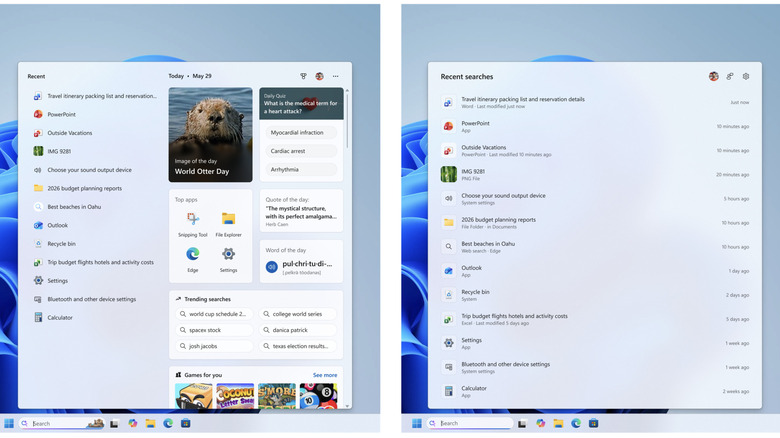Open 'Travel itinerary packing list' in Recent searches panel

[x=595, y=102]
